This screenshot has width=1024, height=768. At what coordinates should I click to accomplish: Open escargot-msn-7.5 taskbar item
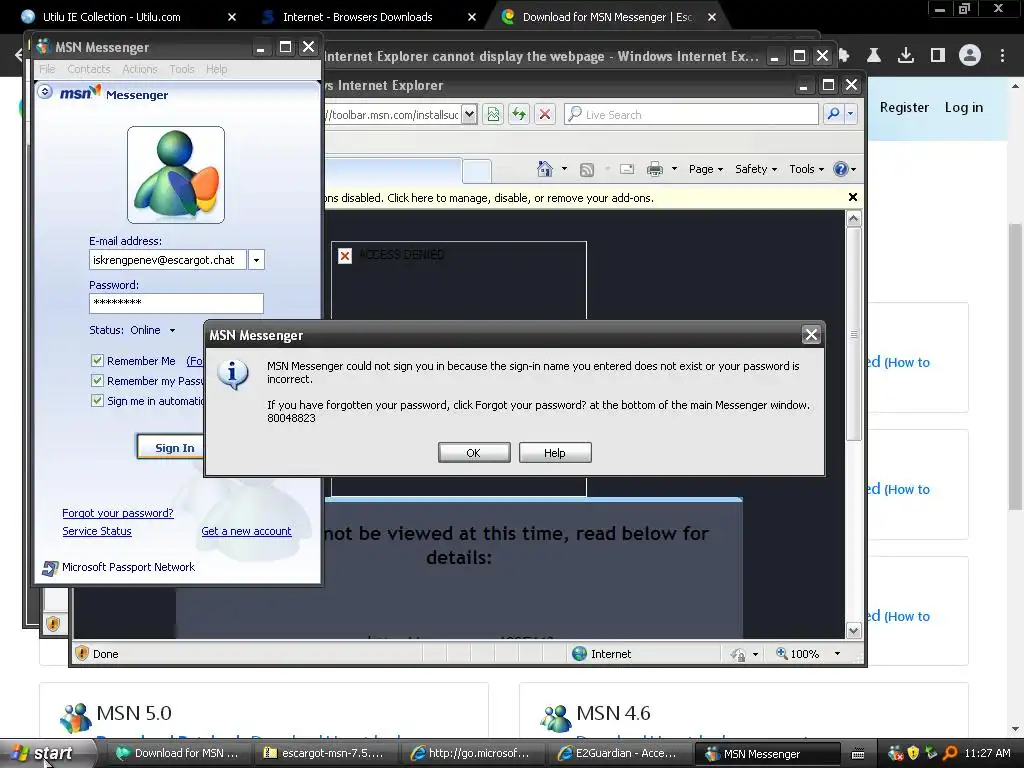coord(325,753)
